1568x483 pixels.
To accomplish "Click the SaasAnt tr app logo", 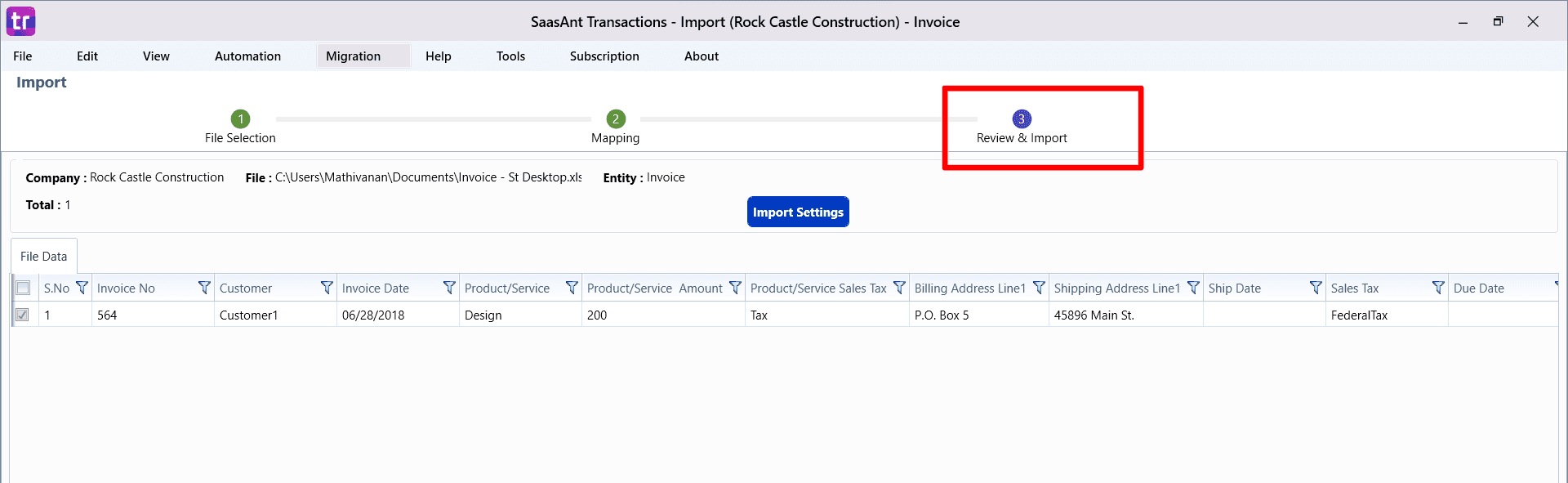I will 21,21.
